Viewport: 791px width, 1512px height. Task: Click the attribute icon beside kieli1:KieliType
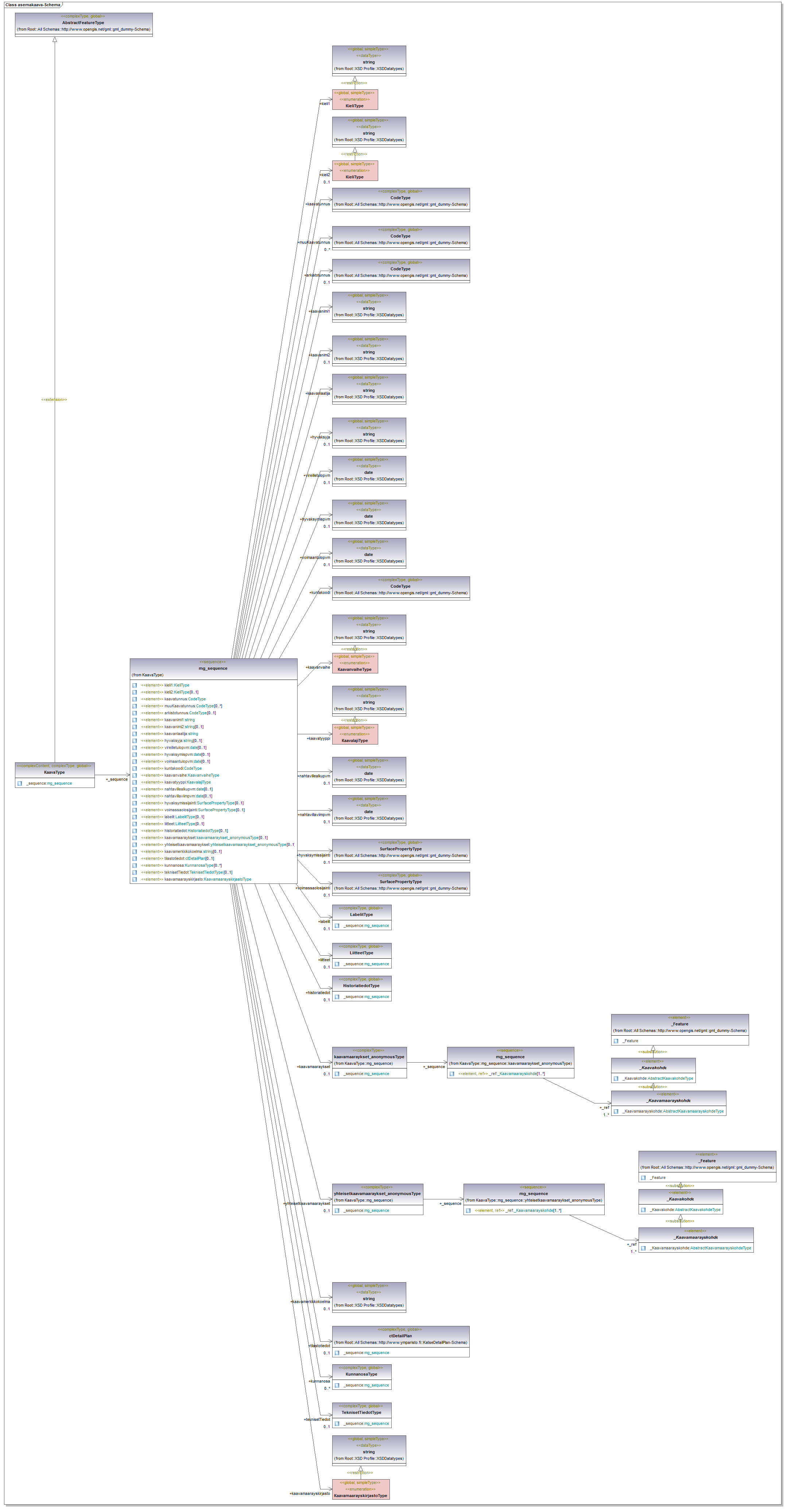click(x=134, y=685)
